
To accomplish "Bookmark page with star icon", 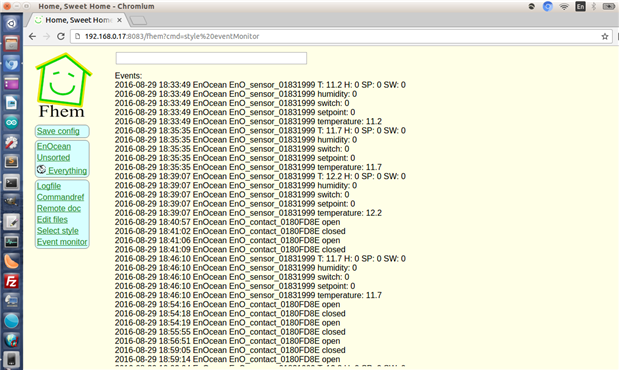I will point(604,36).
